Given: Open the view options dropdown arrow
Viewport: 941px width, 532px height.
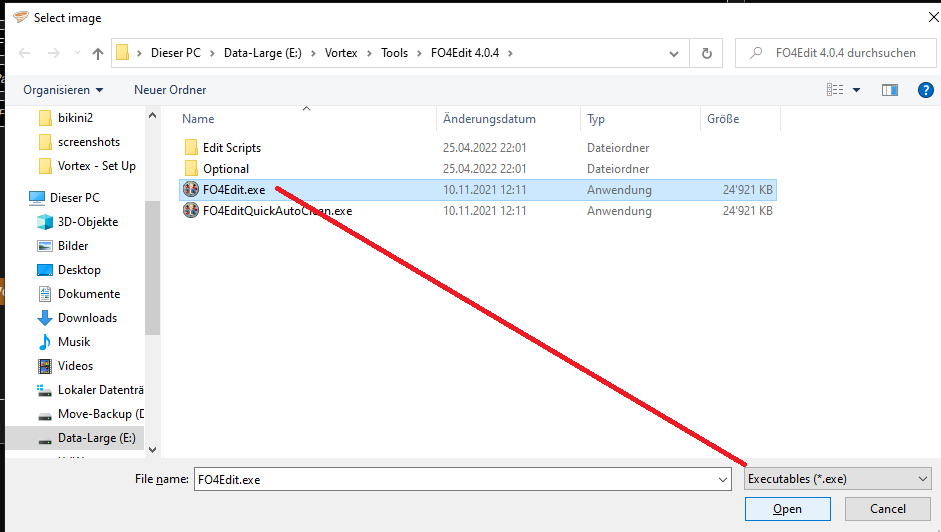Looking at the screenshot, I should coord(856,90).
